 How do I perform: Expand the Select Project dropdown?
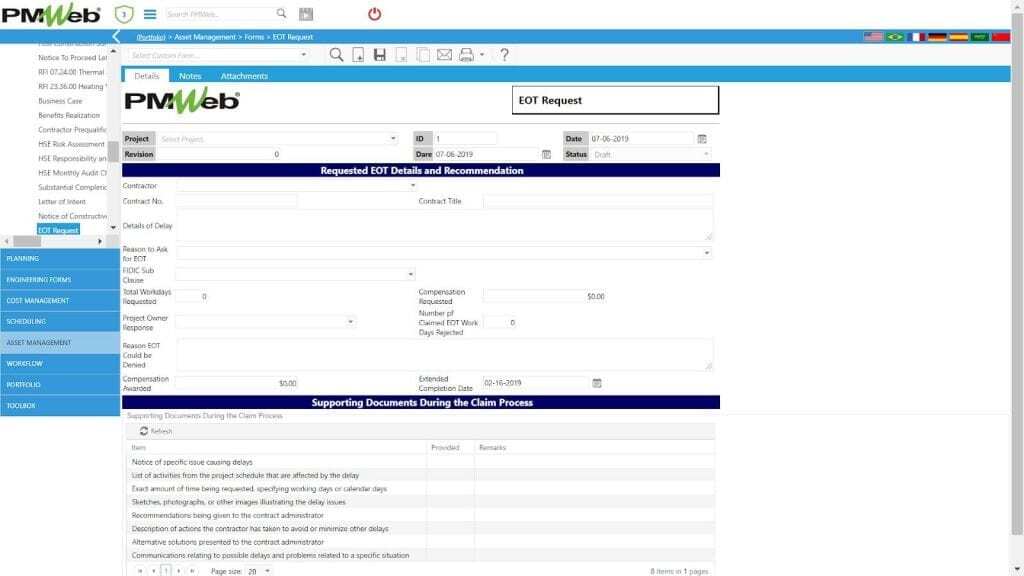click(x=393, y=139)
